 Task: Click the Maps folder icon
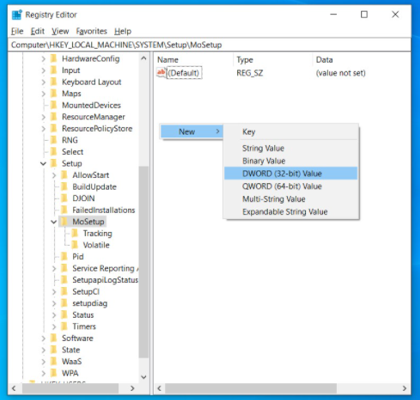point(54,94)
